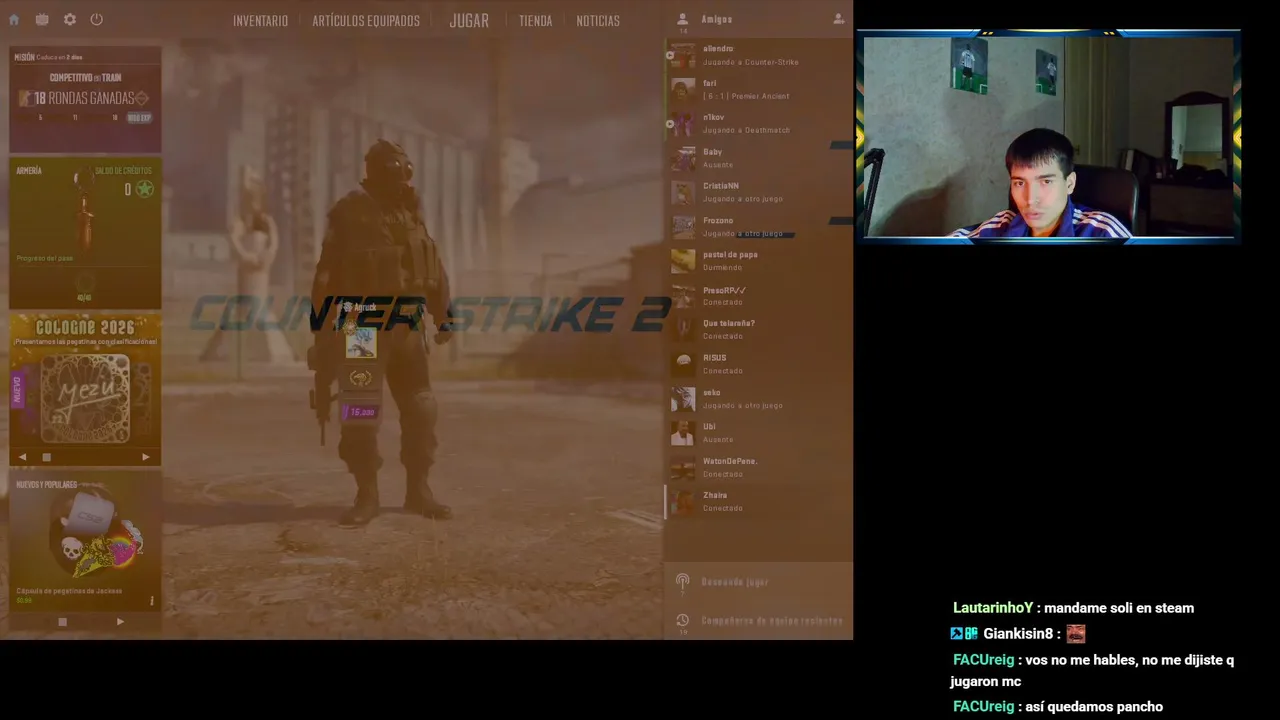Select friend CristiaNN in the list

coord(758,192)
